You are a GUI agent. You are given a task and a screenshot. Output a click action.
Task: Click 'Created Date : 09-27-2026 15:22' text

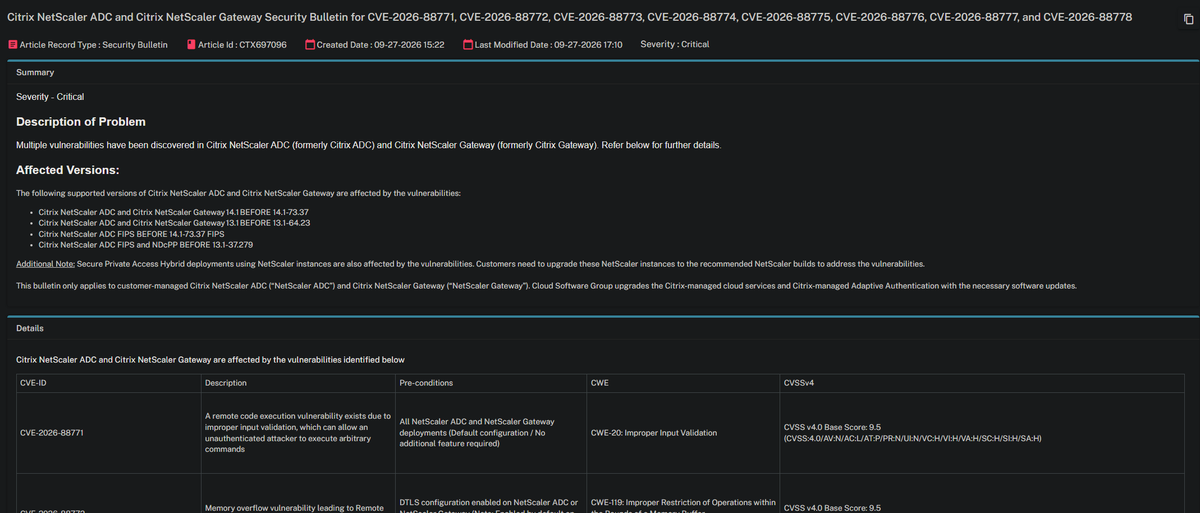(380, 45)
